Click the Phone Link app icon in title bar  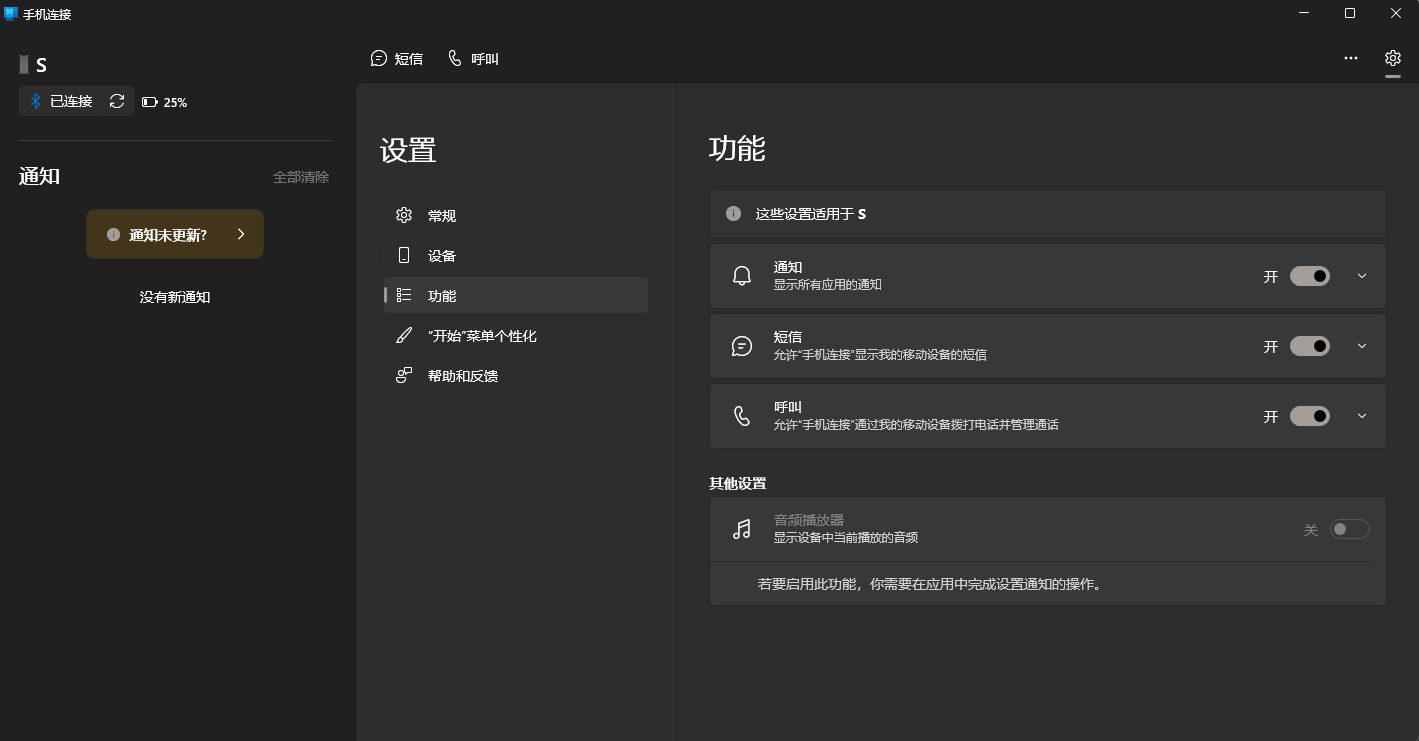click(x=11, y=14)
